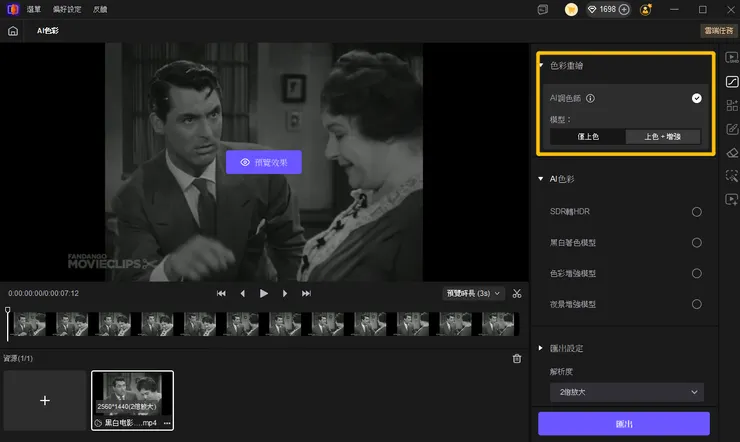The width and height of the screenshot is (740, 442).
Task: Open the screen feedback icon in title bar
Action: (x=543, y=9)
